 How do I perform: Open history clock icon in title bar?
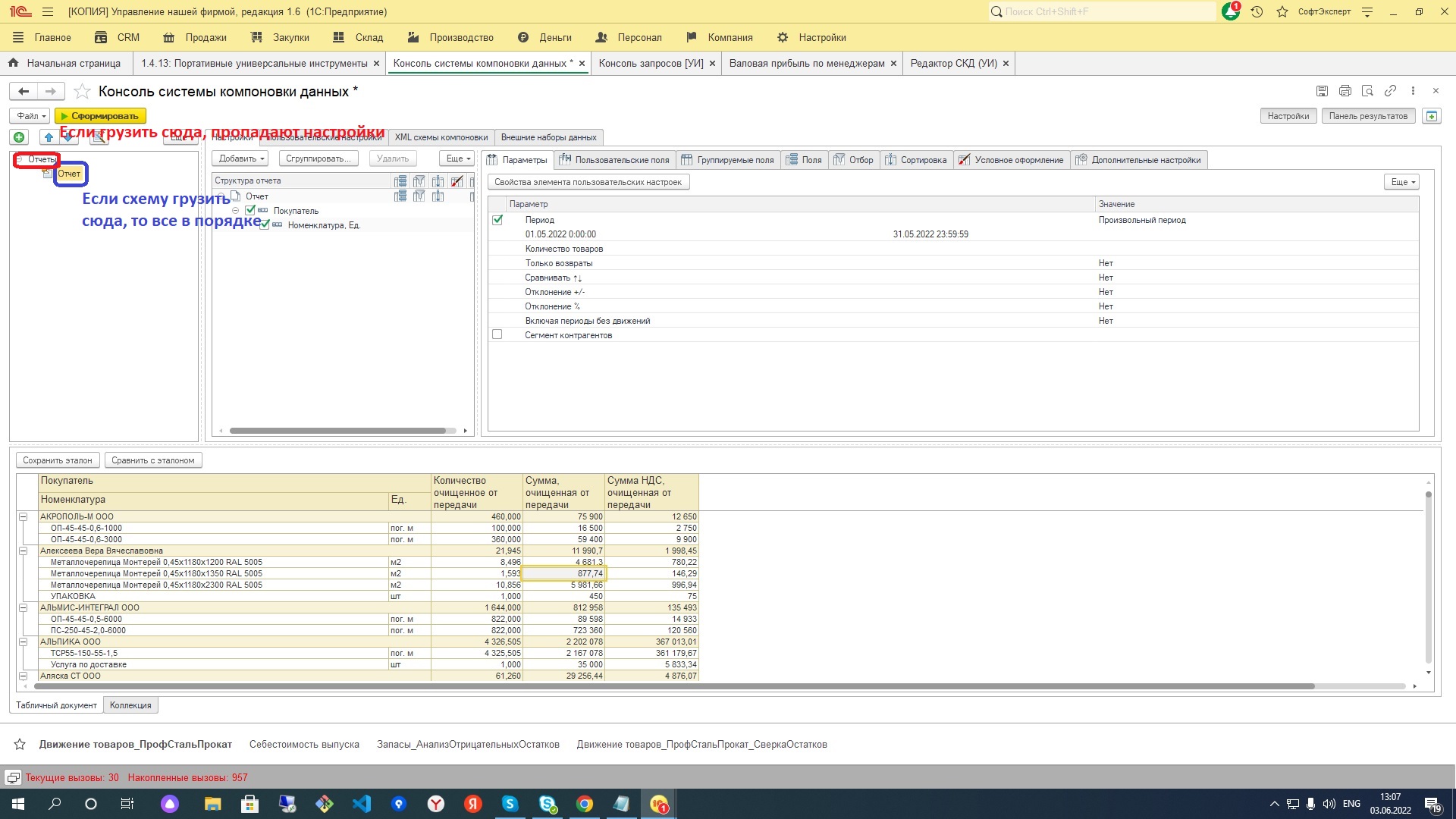coord(1257,12)
